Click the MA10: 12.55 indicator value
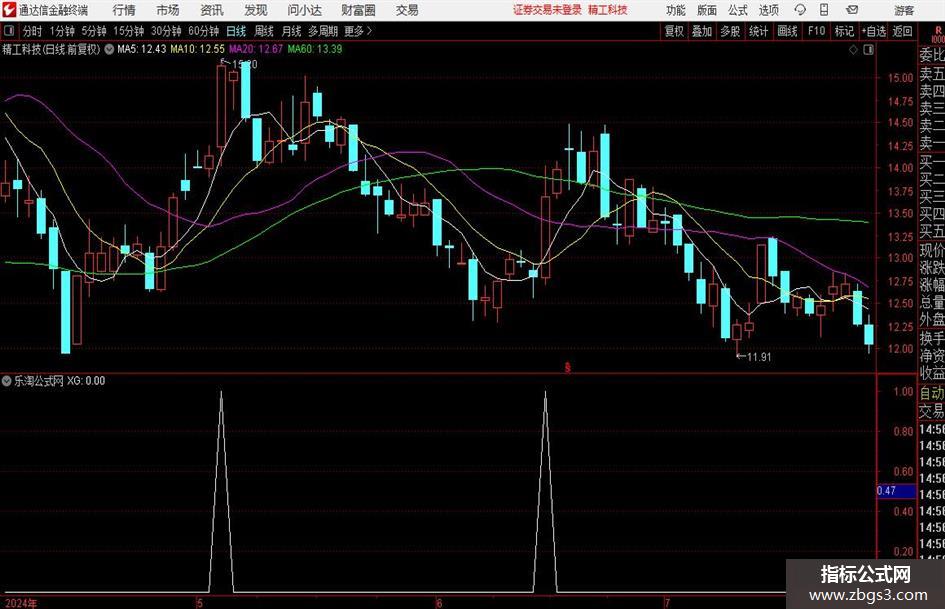The width and height of the screenshot is (945, 609). 198,49
